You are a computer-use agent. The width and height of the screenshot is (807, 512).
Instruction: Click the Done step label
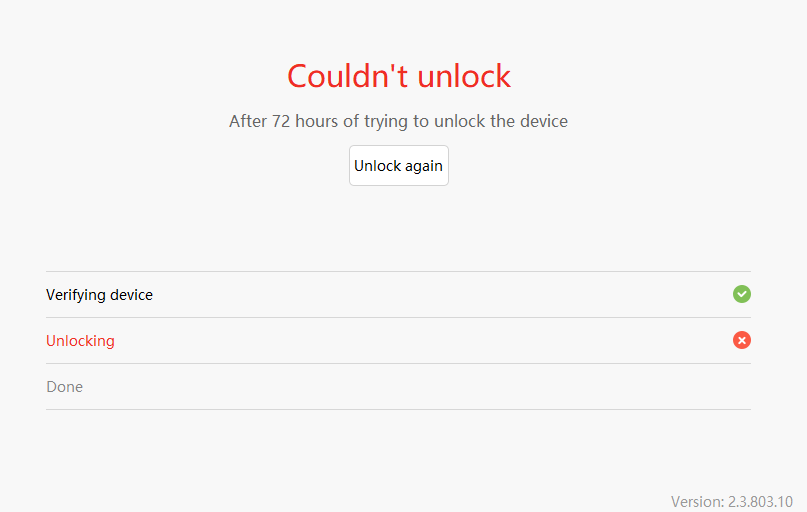64,387
